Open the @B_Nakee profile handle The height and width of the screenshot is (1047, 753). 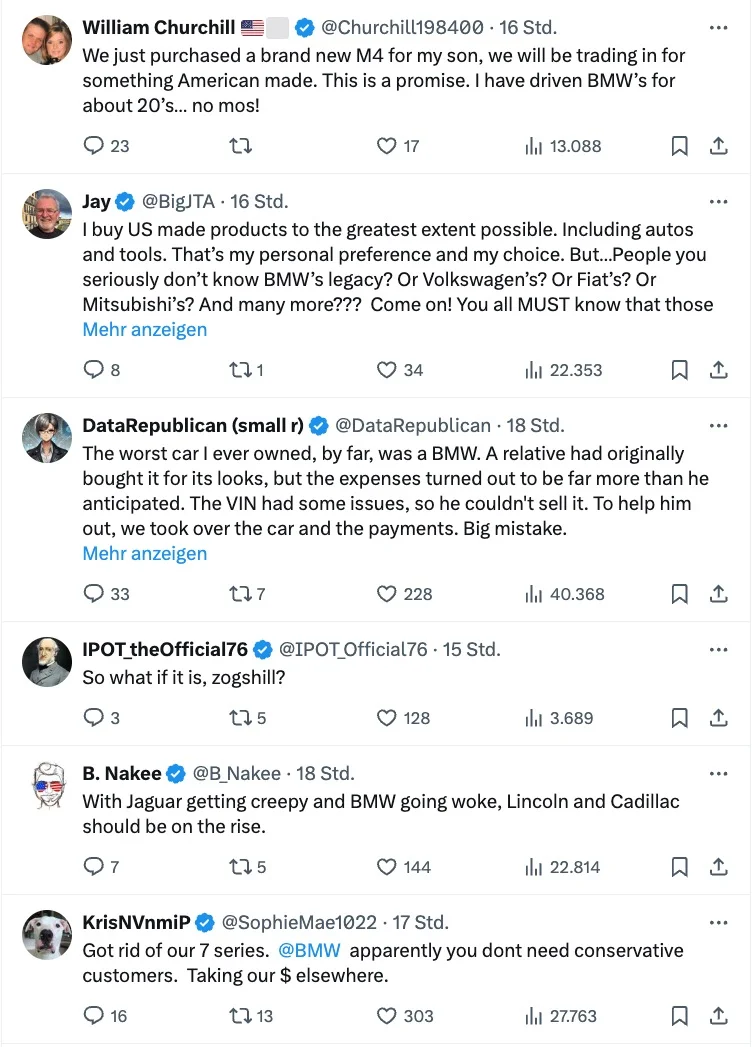pyautogui.click(x=238, y=774)
